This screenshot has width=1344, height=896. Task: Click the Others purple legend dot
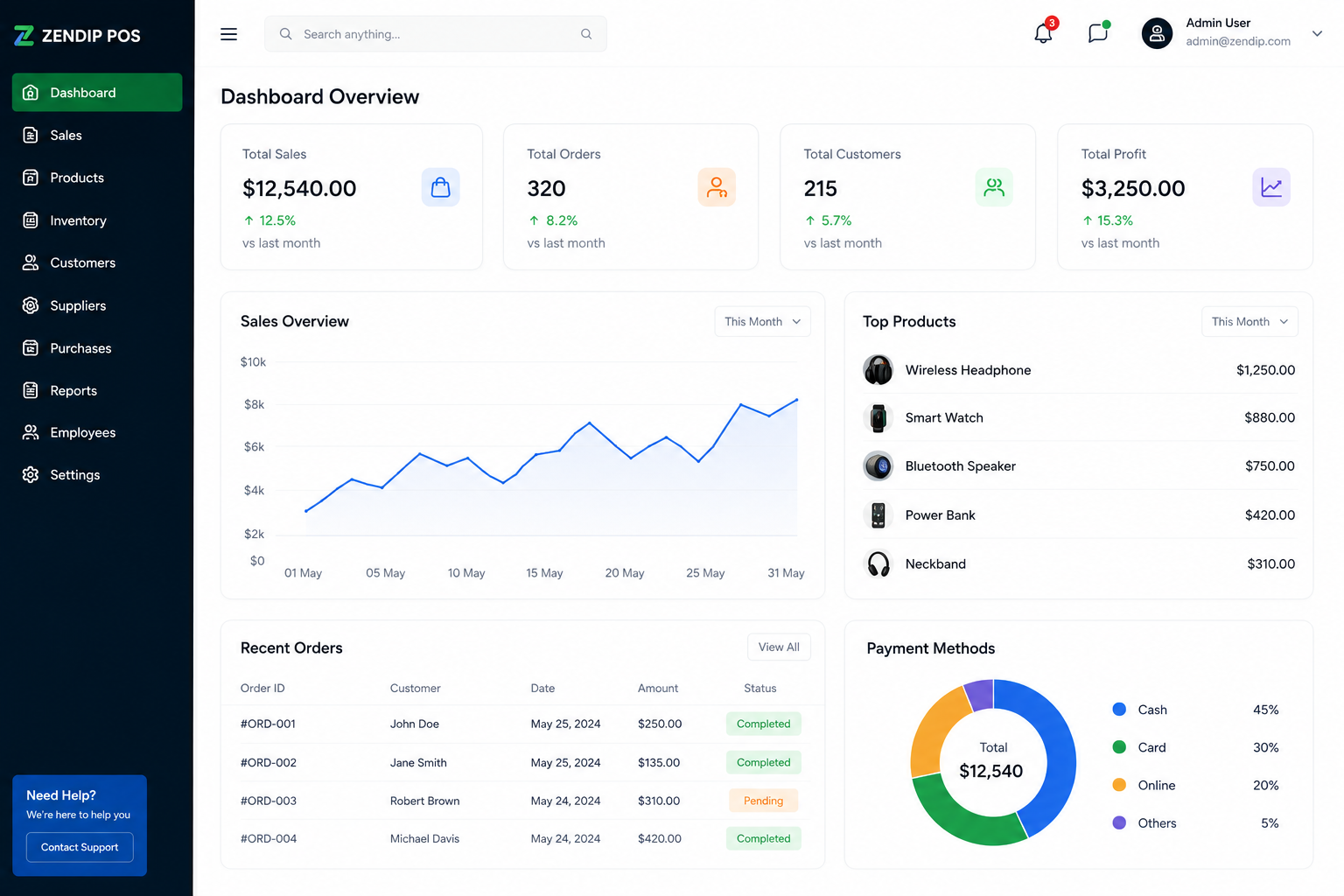(1119, 822)
